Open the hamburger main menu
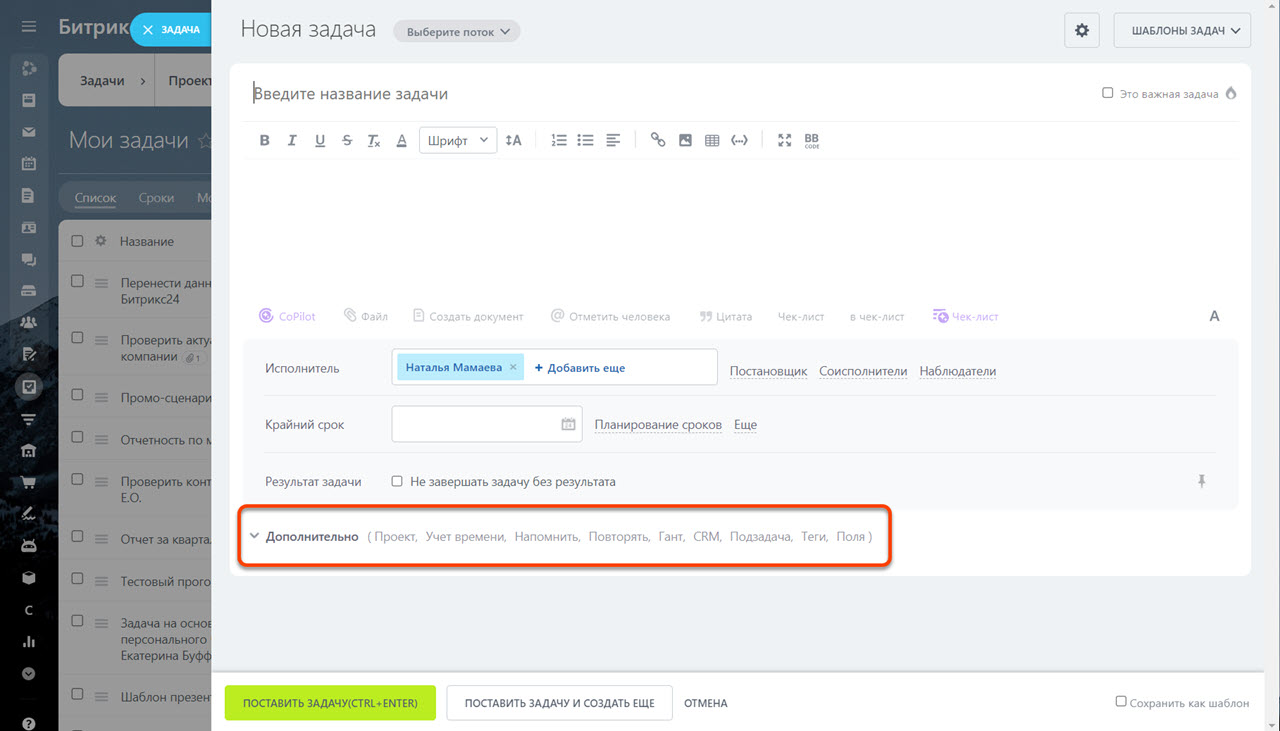The width and height of the screenshot is (1280, 731). 29,26
